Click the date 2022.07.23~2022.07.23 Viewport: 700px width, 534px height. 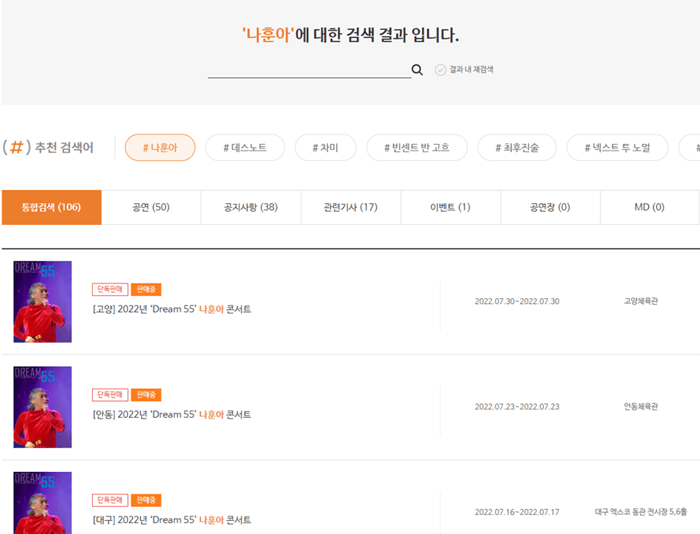(517, 407)
